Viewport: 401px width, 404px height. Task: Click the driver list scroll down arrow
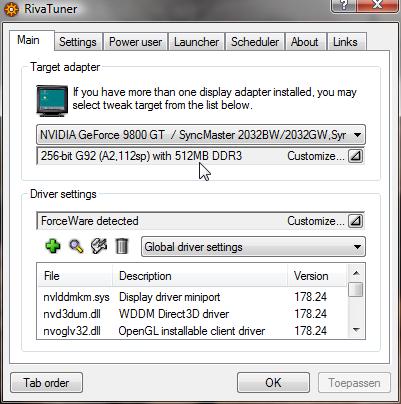pyautogui.click(x=356, y=330)
